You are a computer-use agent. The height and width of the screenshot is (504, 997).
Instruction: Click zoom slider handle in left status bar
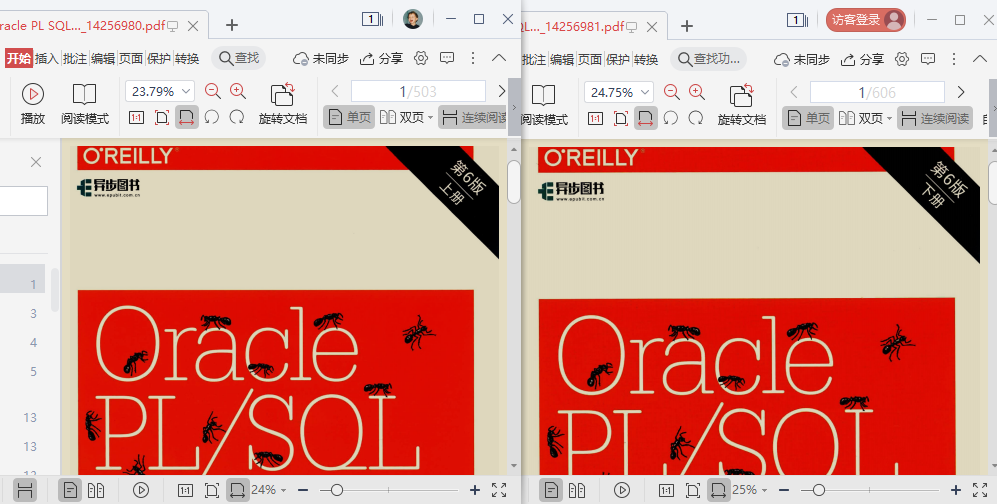click(337, 490)
